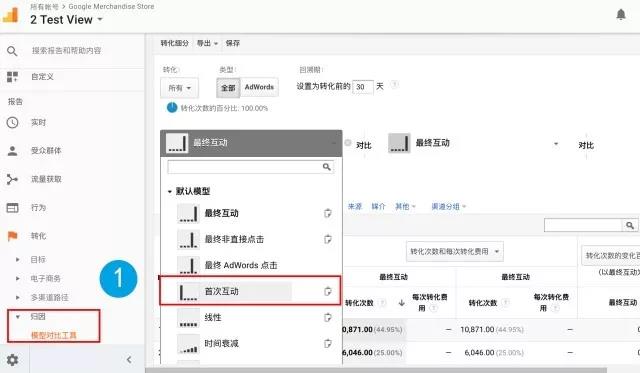Collapse the 默认模型 group
The width and height of the screenshot is (640, 373).
(170, 191)
